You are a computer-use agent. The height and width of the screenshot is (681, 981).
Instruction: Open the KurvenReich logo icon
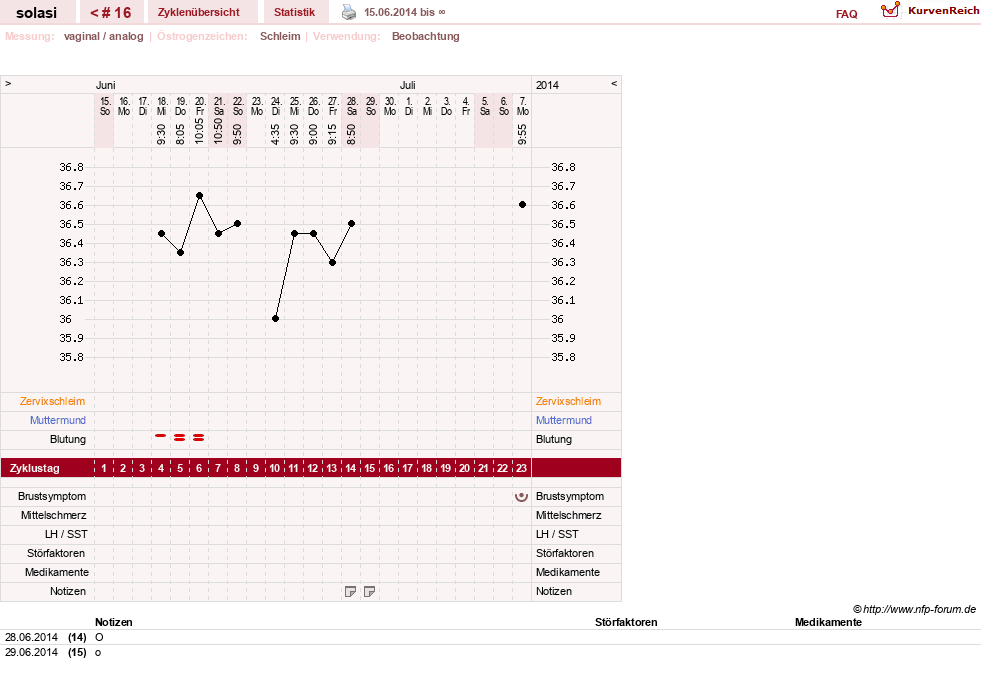pos(890,10)
